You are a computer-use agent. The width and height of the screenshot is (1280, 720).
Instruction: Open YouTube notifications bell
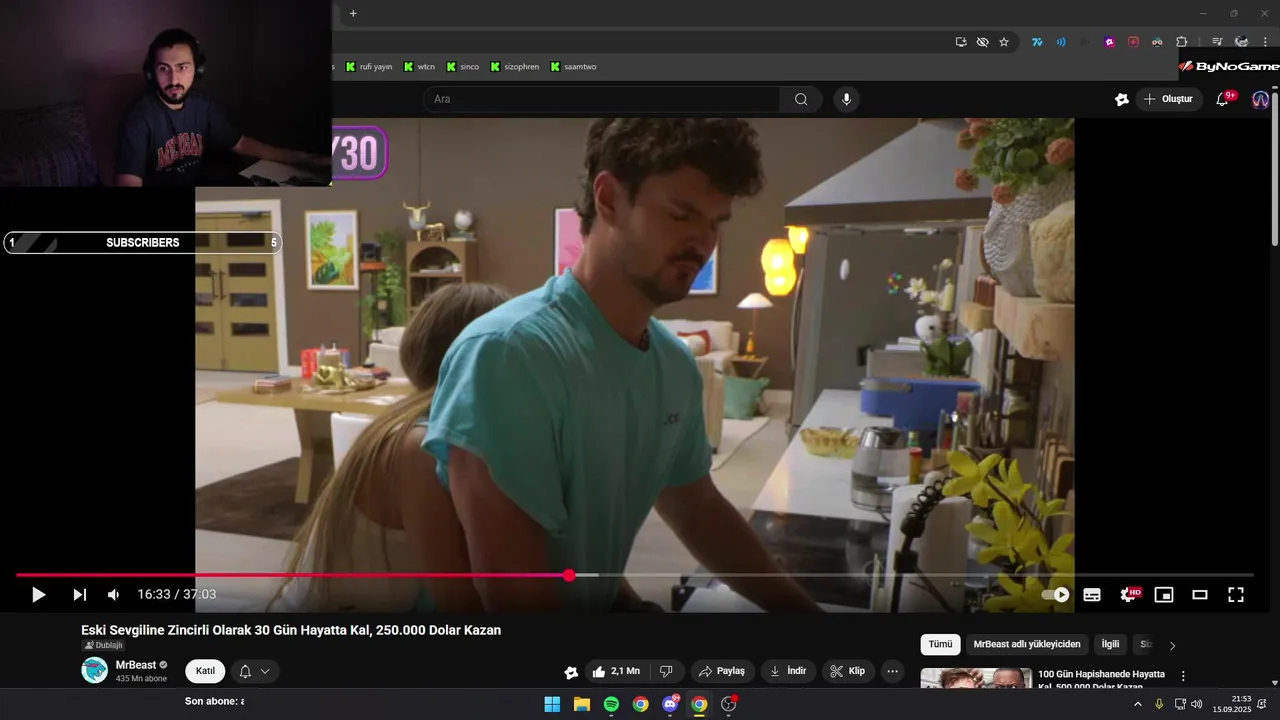click(1222, 99)
